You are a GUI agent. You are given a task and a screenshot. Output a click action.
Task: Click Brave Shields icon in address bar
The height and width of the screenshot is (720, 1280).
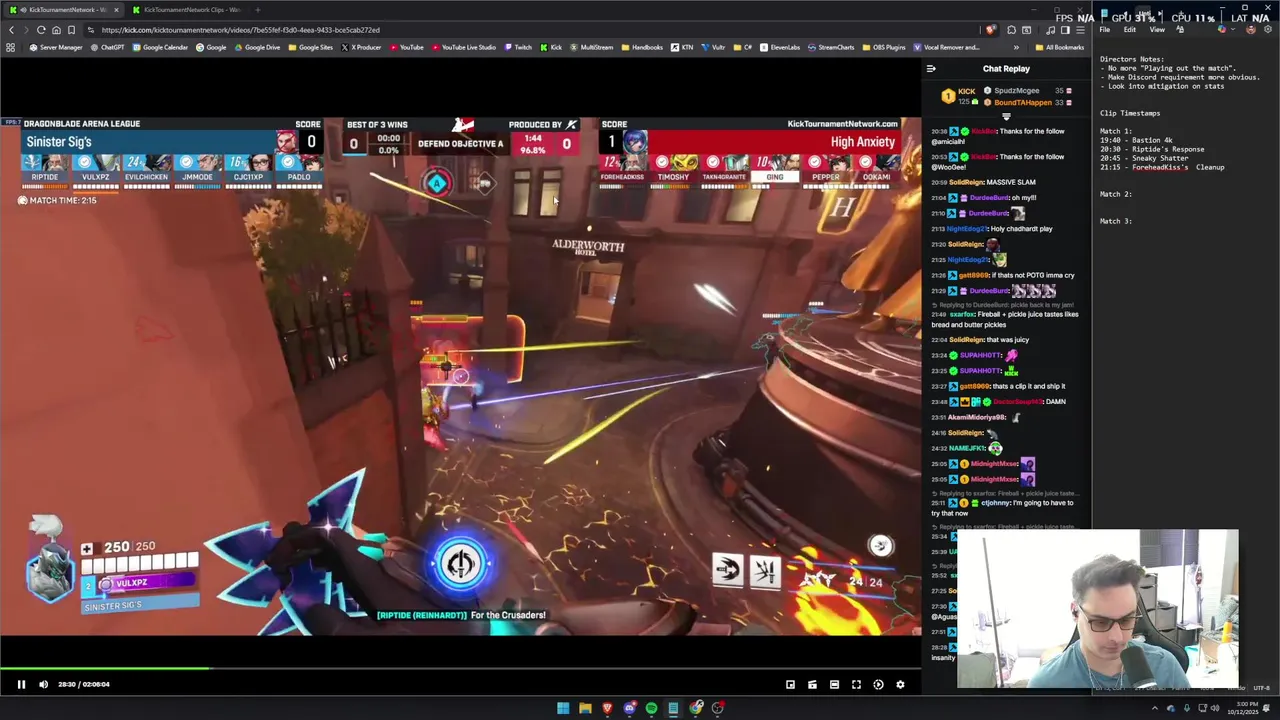[990, 30]
